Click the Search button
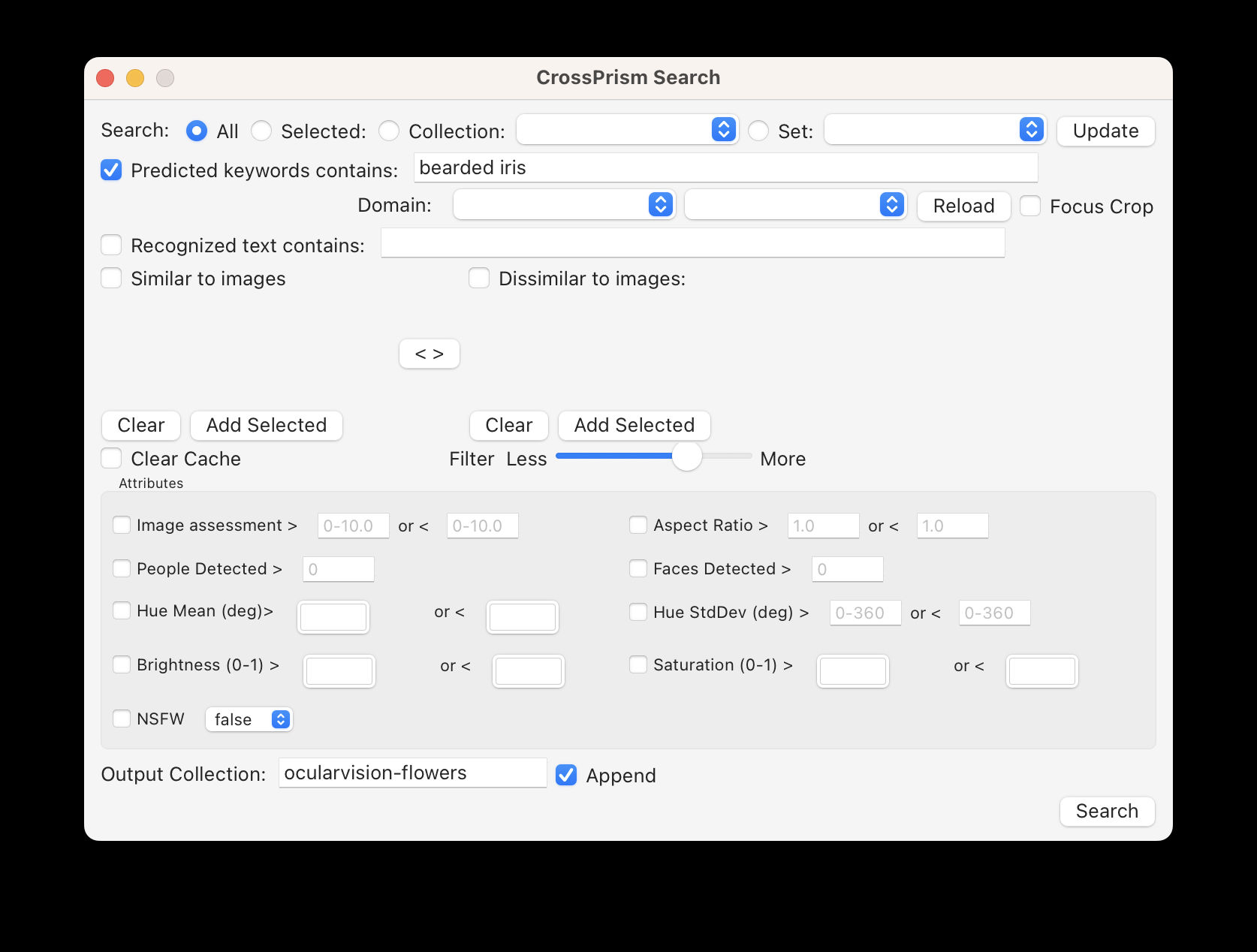Screen dimensions: 1257x952 pos(1107,811)
